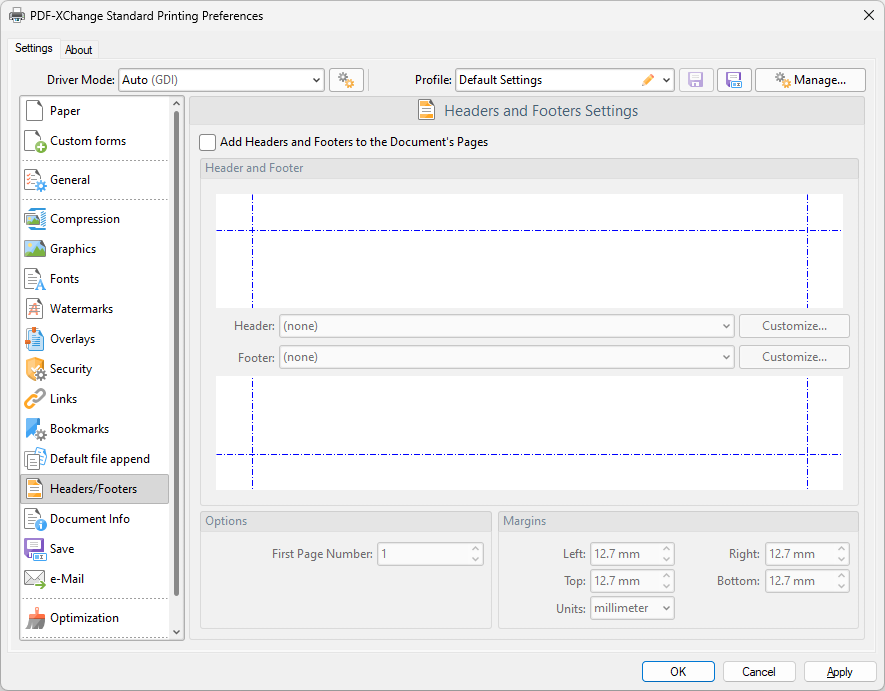Viewport: 885px width, 691px height.
Task: Open the Profile dropdown arrow
Action: tap(667, 80)
